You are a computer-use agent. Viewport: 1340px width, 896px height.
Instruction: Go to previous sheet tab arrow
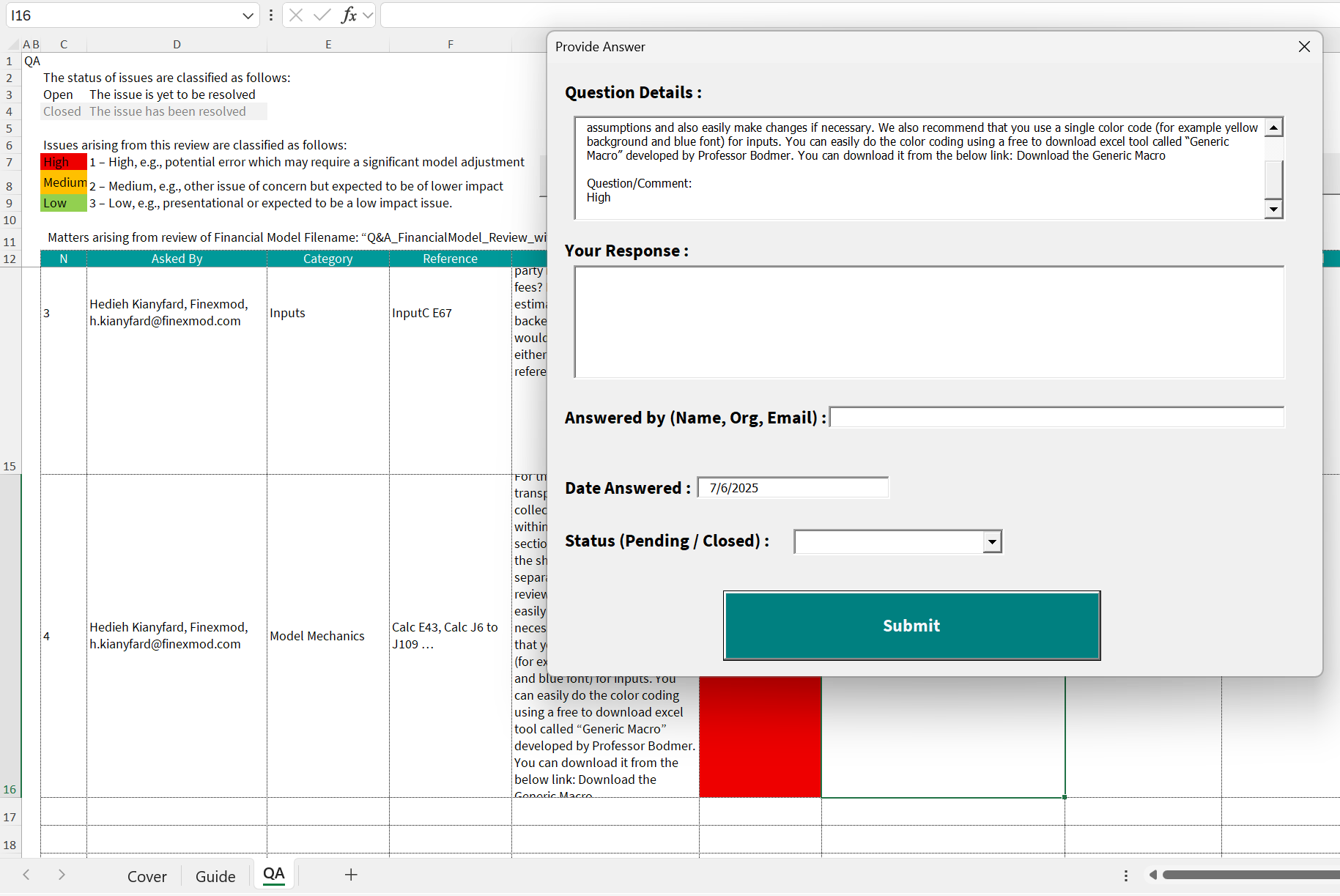point(26,875)
